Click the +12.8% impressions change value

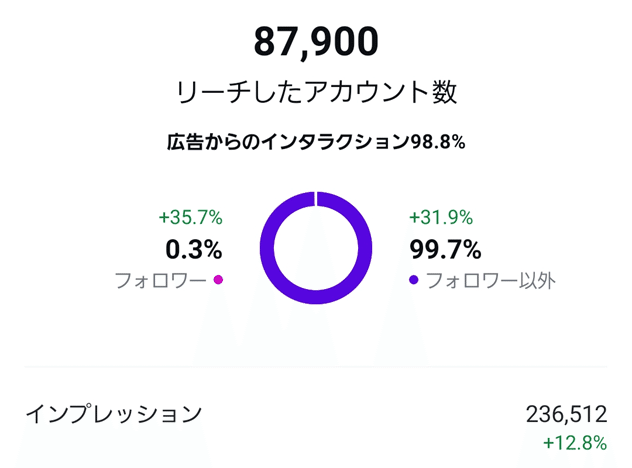point(575,443)
